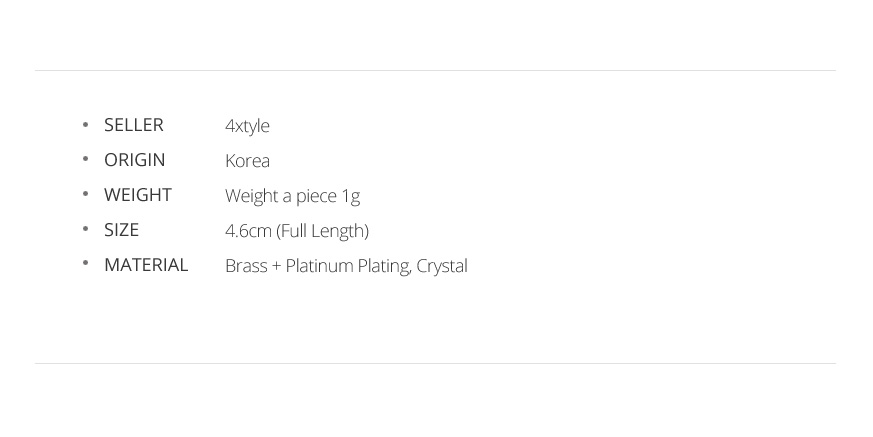Click the bullet beside WEIGHT

[x=86, y=195]
